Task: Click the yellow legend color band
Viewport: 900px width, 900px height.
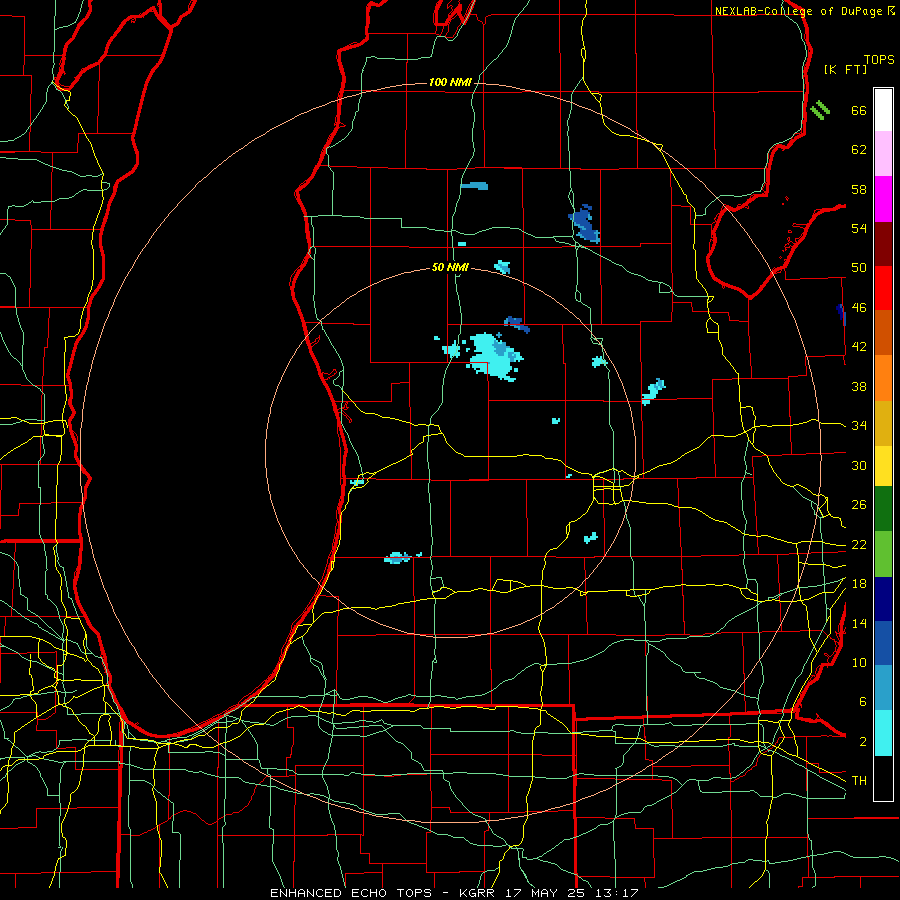Action: [883, 466]
